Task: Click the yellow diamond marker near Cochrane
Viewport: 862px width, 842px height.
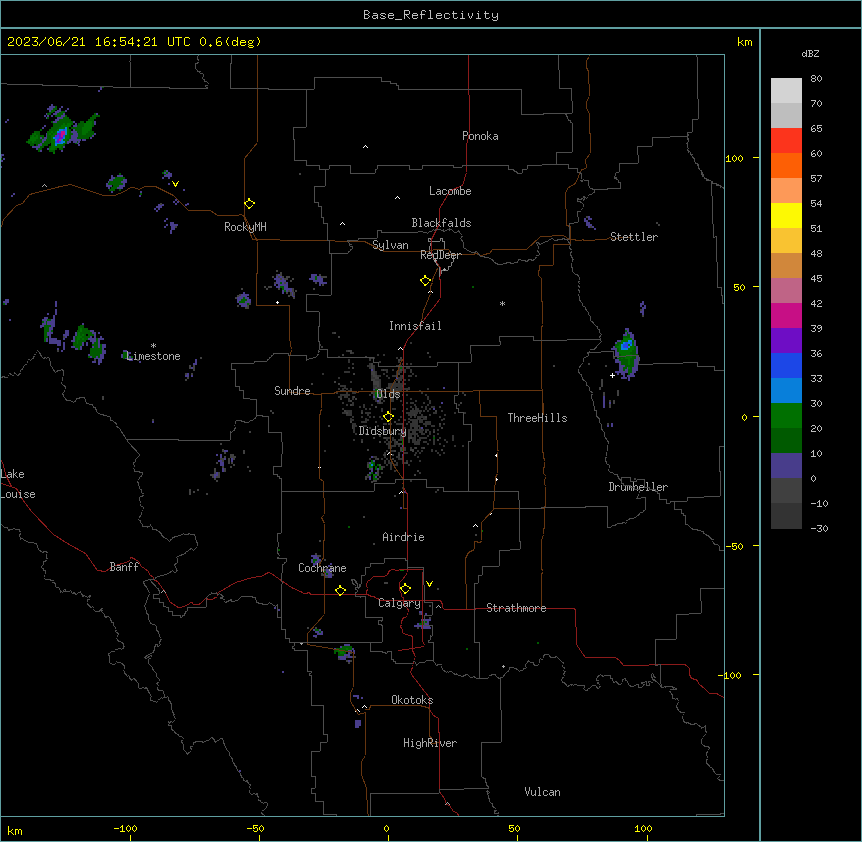Action: [x=340, y=590]
